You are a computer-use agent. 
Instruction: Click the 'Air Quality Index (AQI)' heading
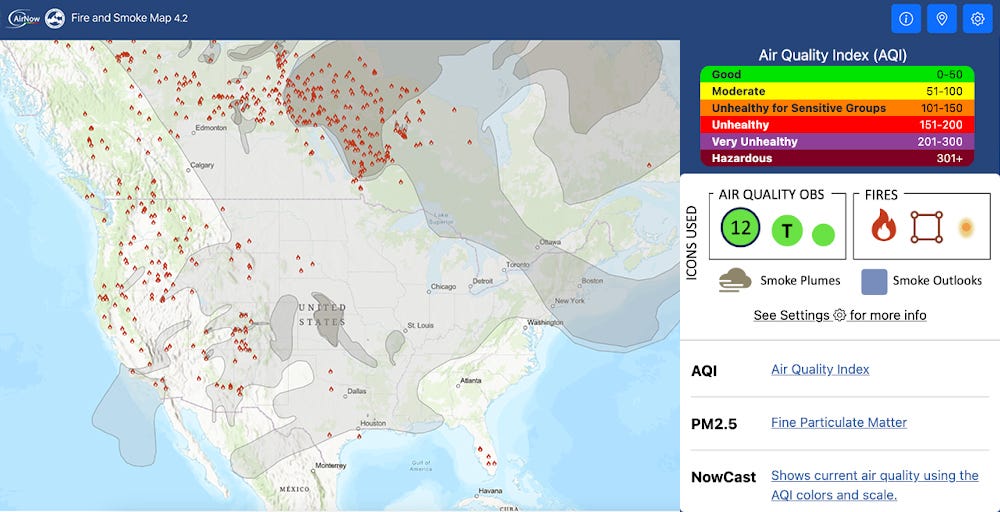tap(832, 55)
